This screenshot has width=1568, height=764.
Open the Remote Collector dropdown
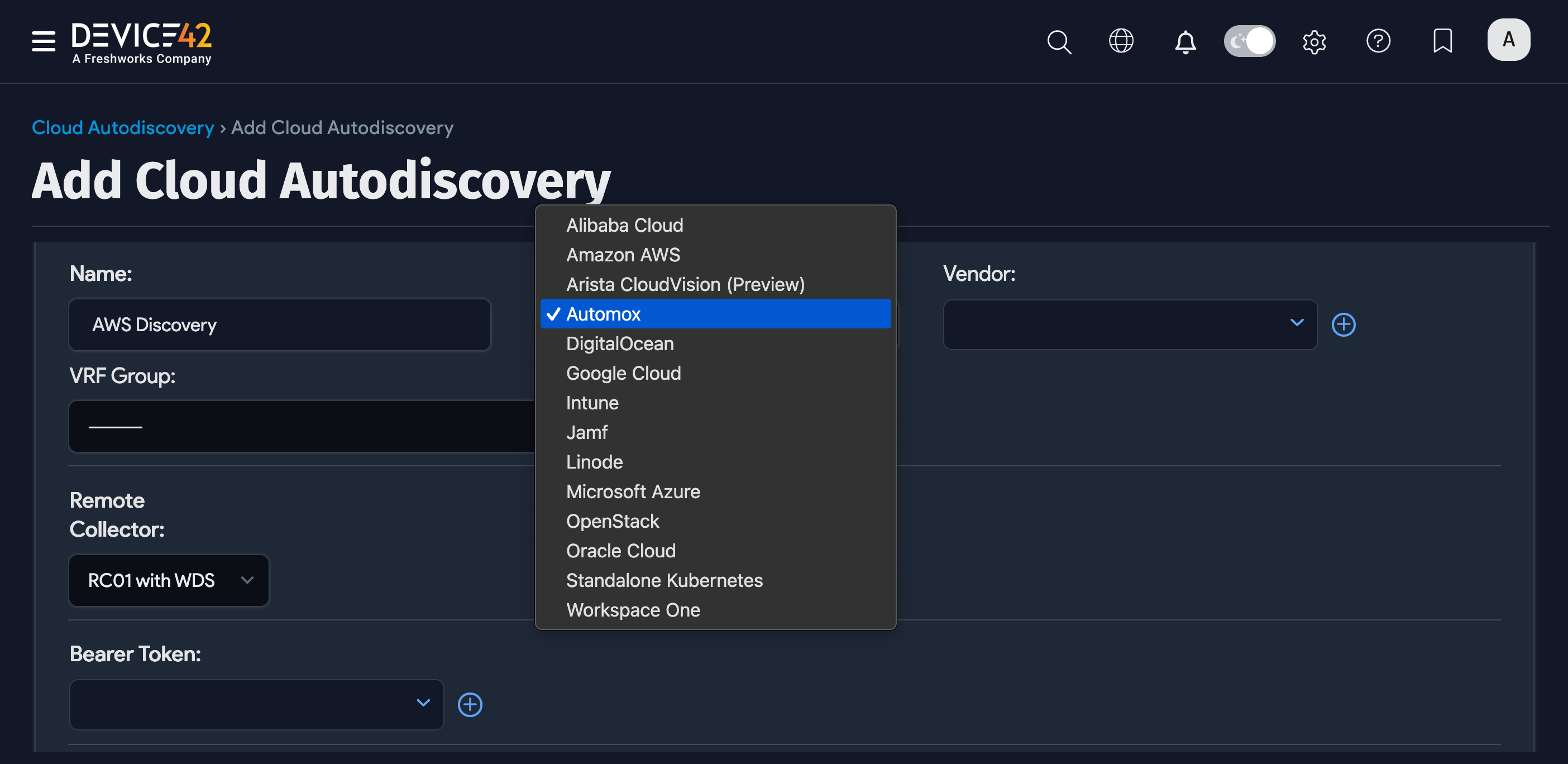[169, 580]
